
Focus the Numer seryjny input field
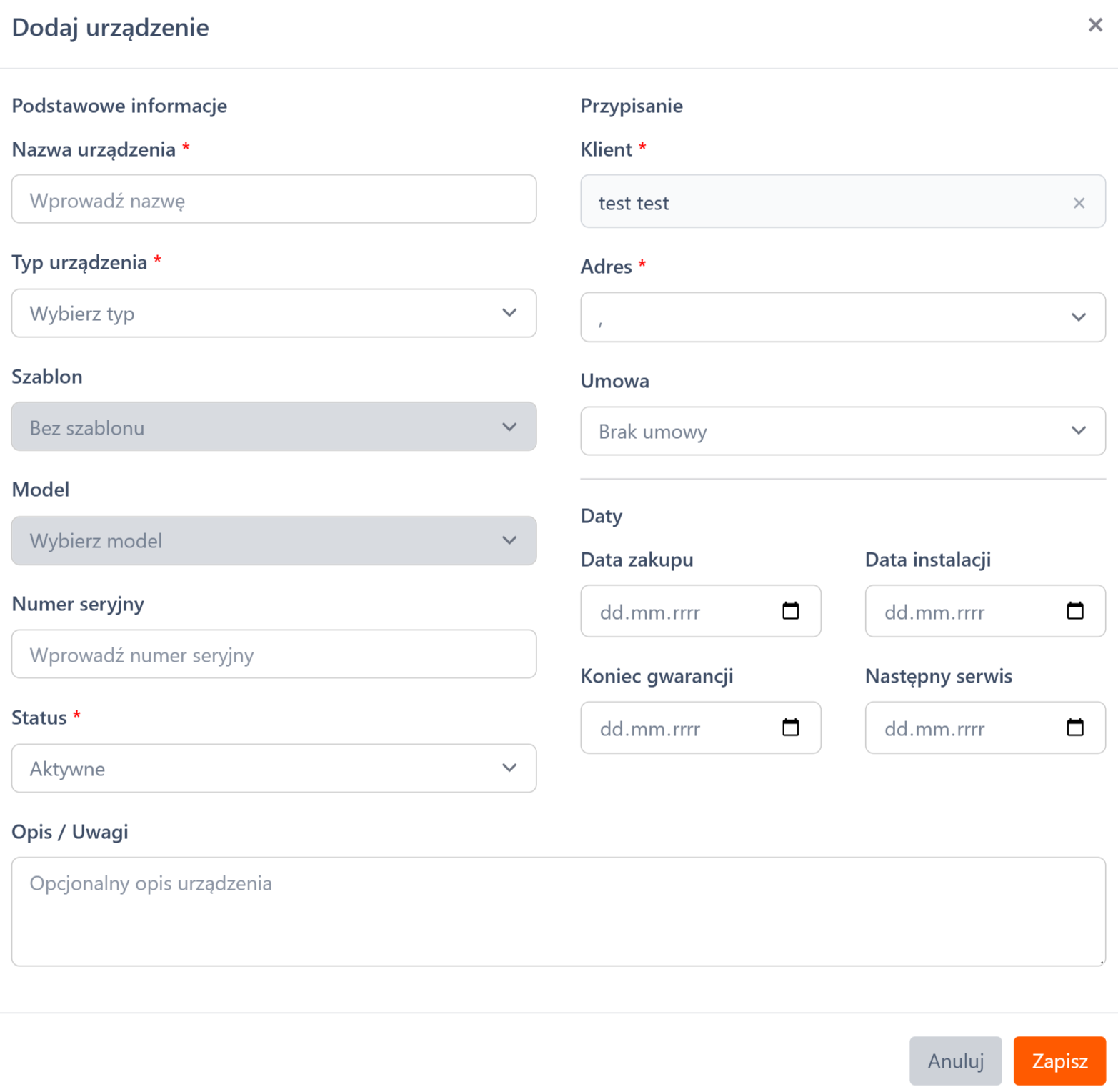pos(274,654)
